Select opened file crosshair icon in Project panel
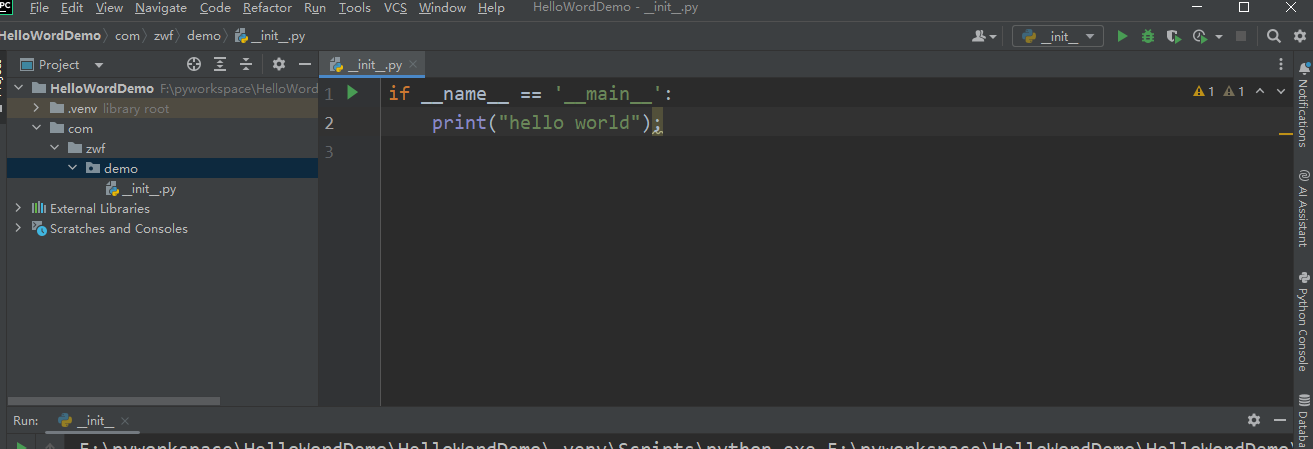Screen dimensions: 1313x449 coord(195,64)
